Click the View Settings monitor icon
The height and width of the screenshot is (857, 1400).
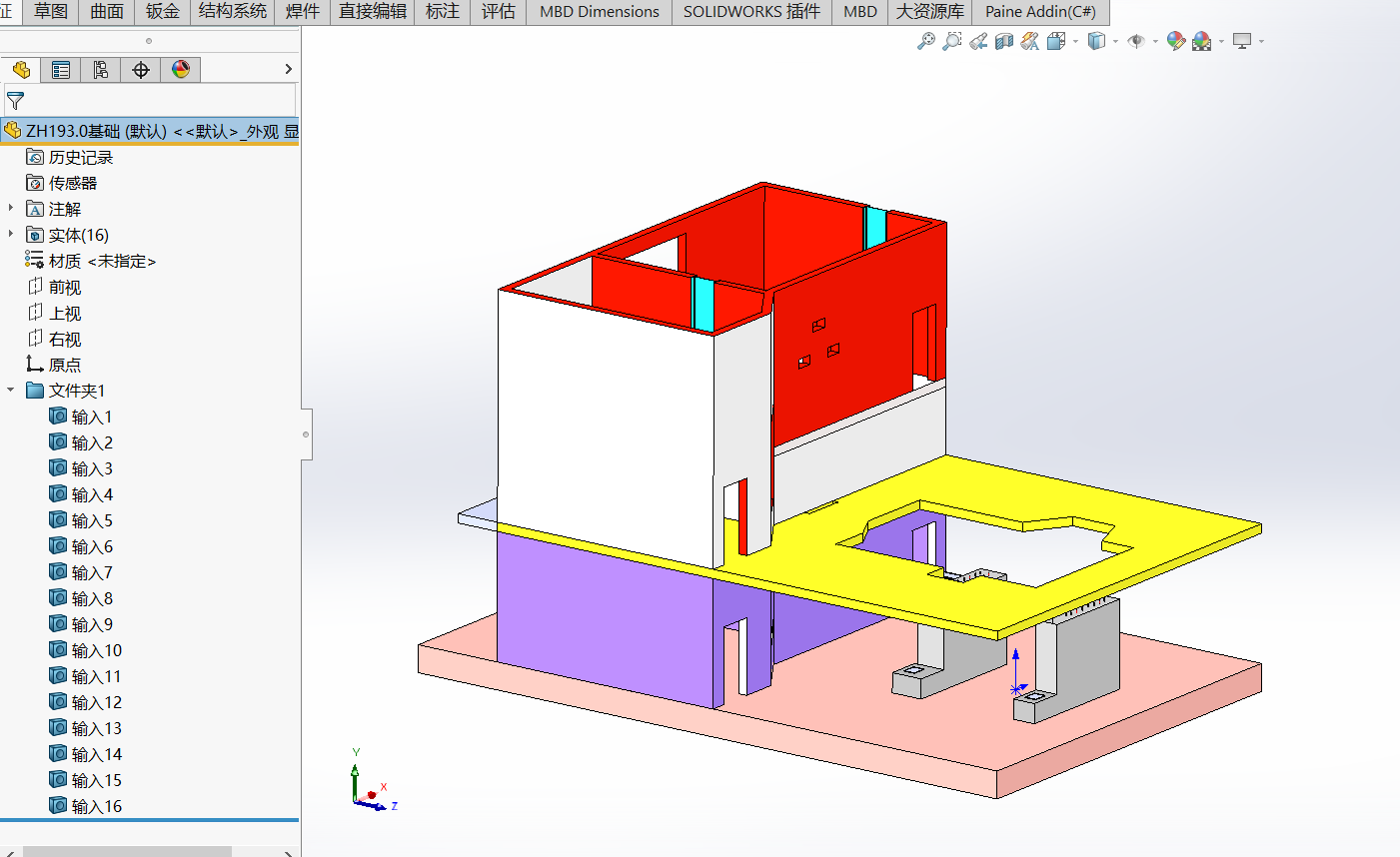(1242, 41)
